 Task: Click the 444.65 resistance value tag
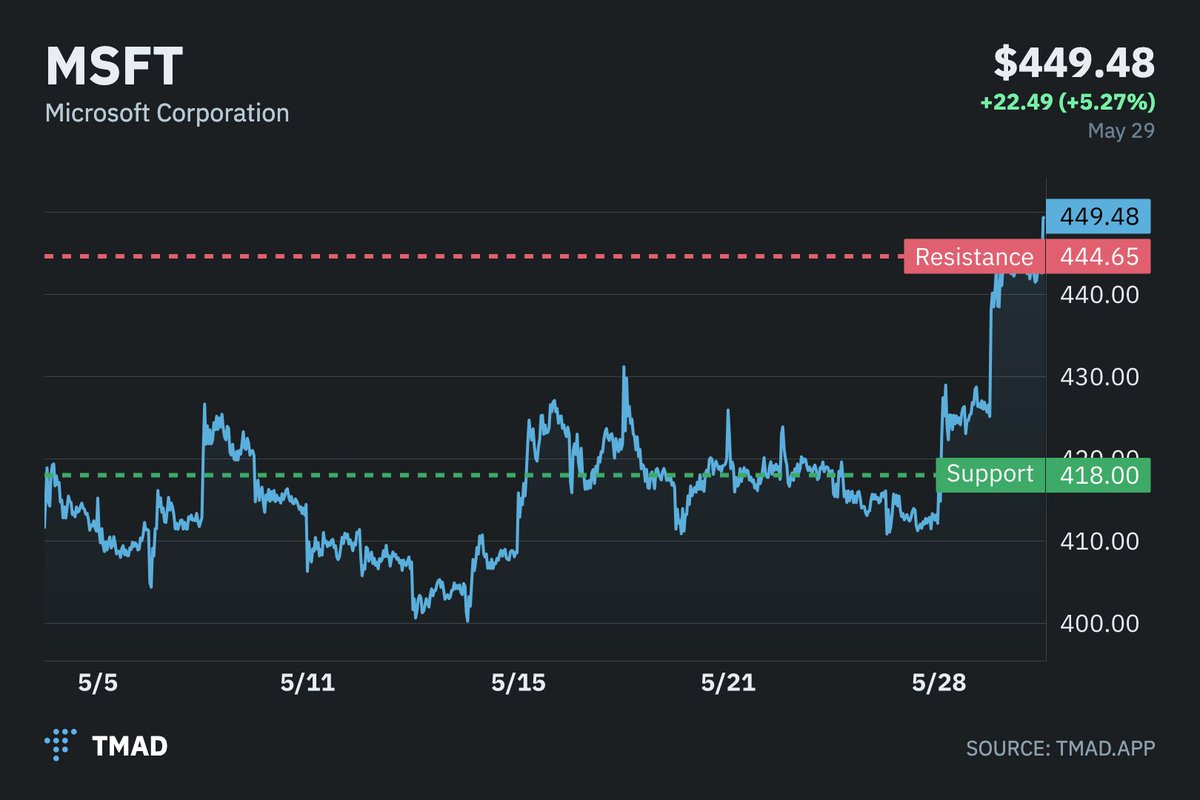1098,257
